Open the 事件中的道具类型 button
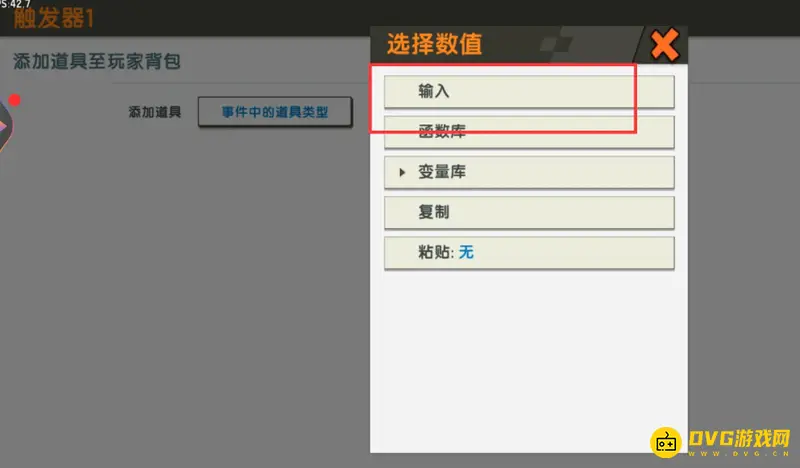The height and width of the screenshot is (468, 800). 275,112
